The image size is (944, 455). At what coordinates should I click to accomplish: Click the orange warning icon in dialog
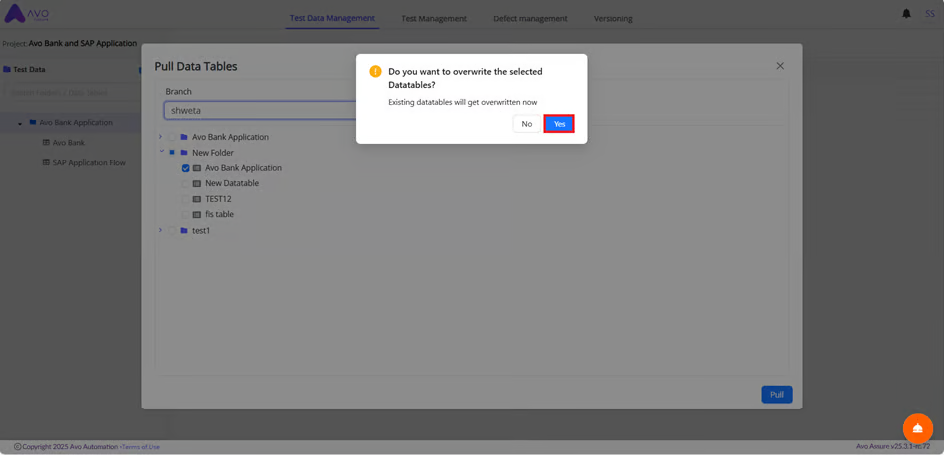(376, 72)
